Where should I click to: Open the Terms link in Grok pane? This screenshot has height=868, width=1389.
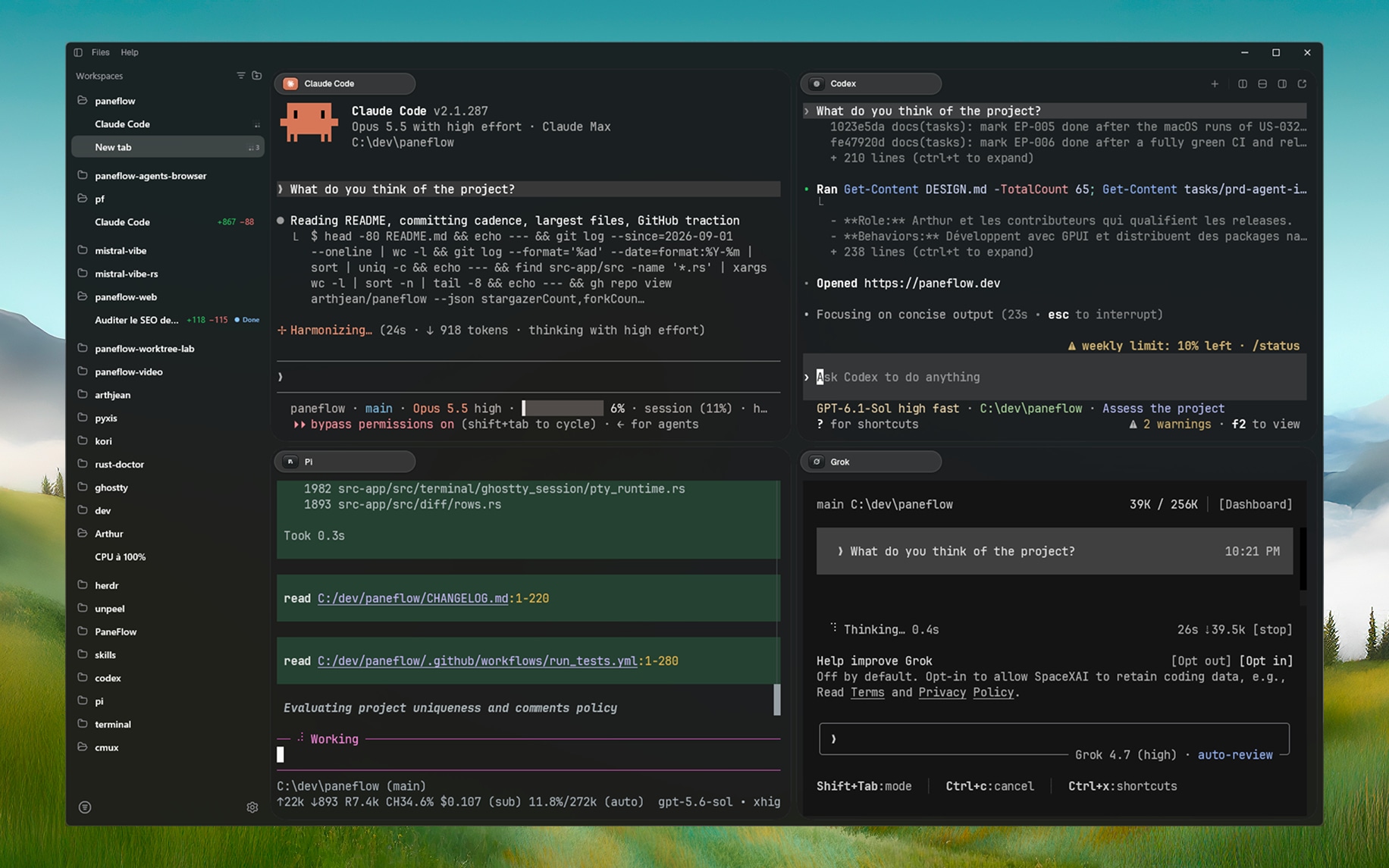pyautogui.click(x=867, y=692)
